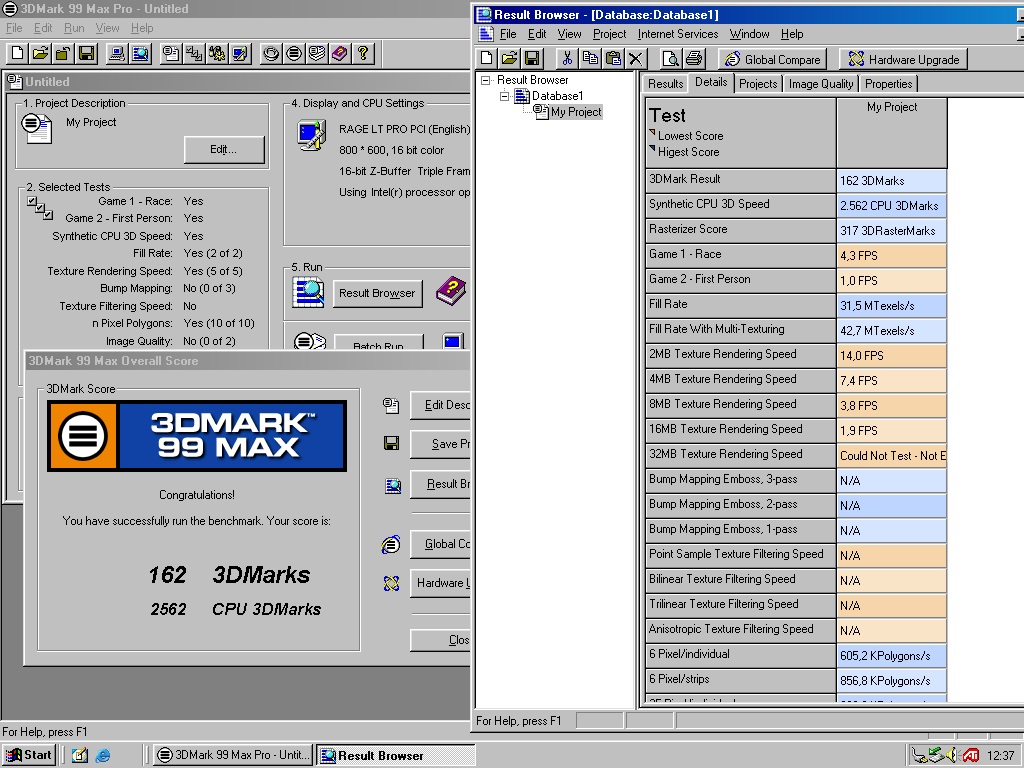Click the Fill Rate With Multi-Texturing row label

tap(741, 329)
